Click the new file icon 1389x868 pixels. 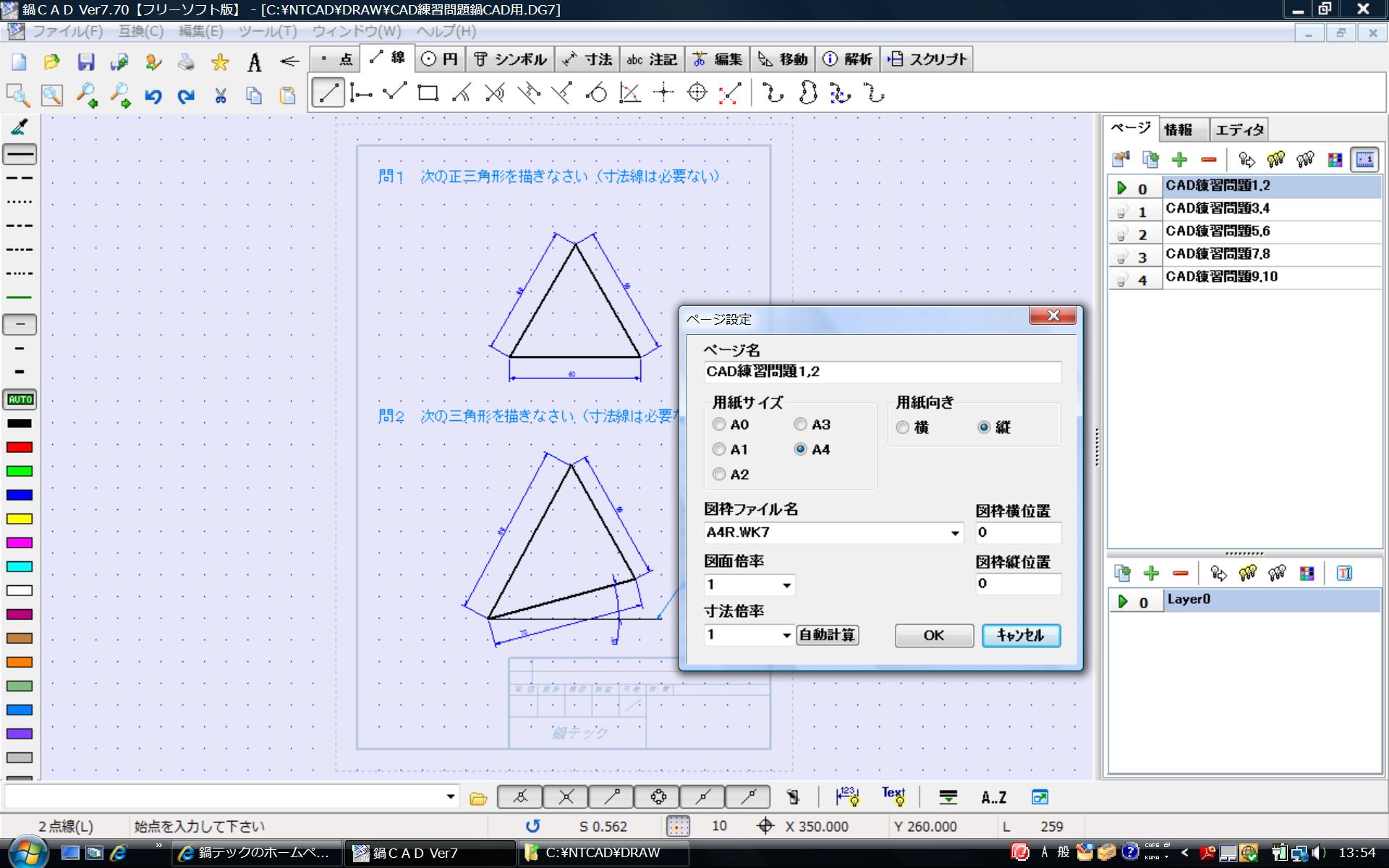(18, 61)
